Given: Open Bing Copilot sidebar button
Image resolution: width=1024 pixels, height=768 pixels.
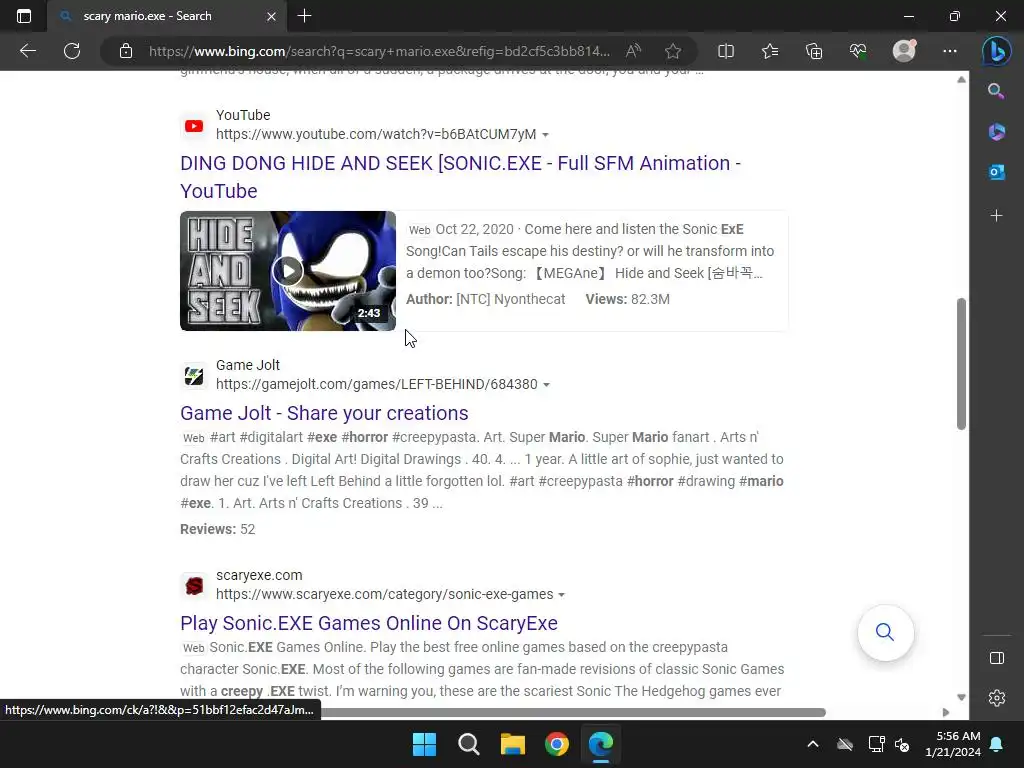Looking at the screenshot, I should point(997,51).
